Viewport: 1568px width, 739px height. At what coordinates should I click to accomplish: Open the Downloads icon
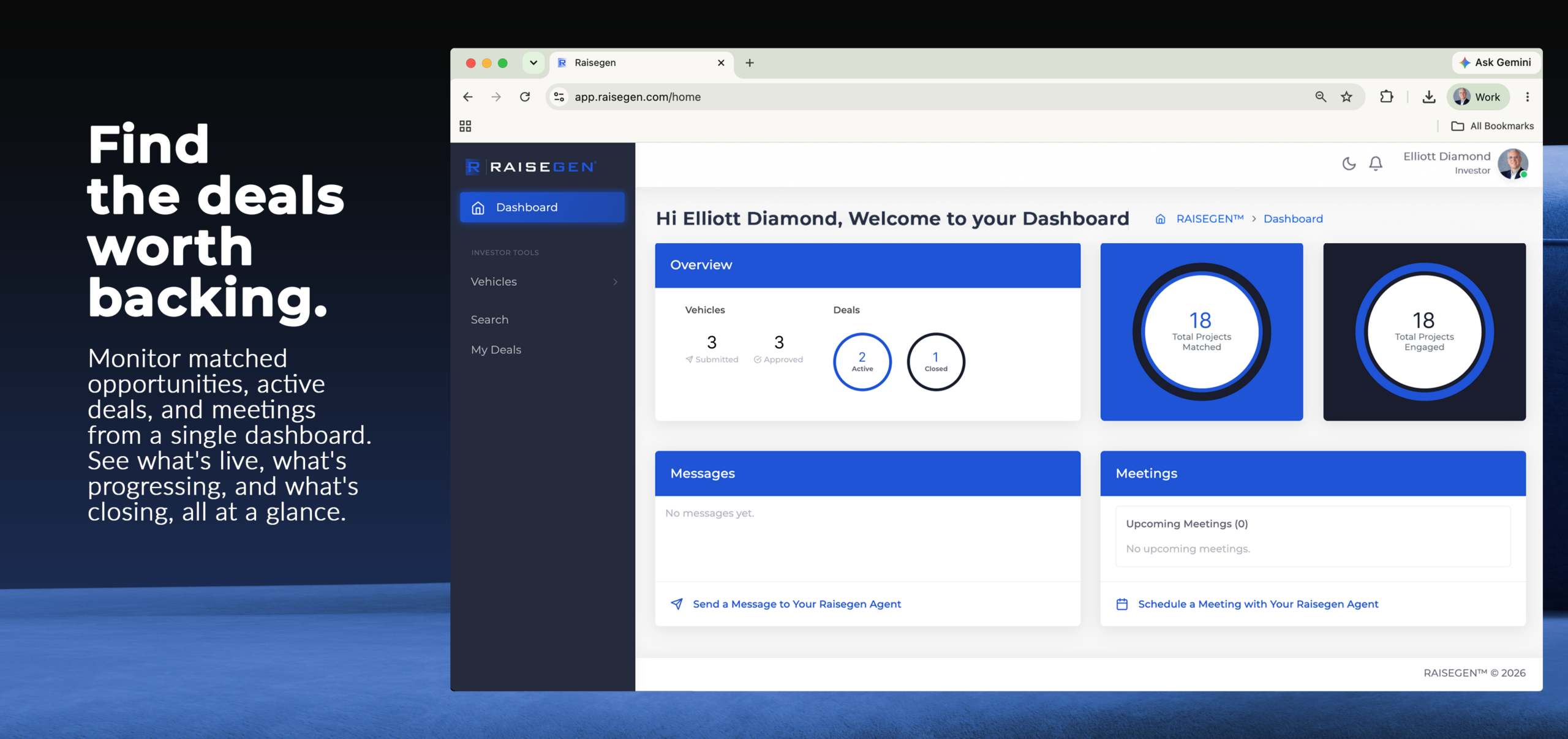1428,97
